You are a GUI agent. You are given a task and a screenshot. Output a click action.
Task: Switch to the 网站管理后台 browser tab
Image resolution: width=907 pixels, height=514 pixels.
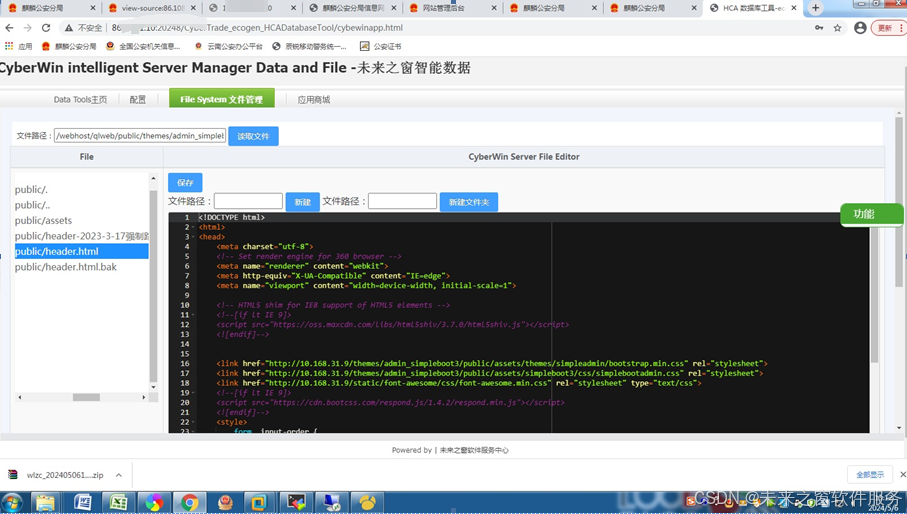tap(453, 8)
